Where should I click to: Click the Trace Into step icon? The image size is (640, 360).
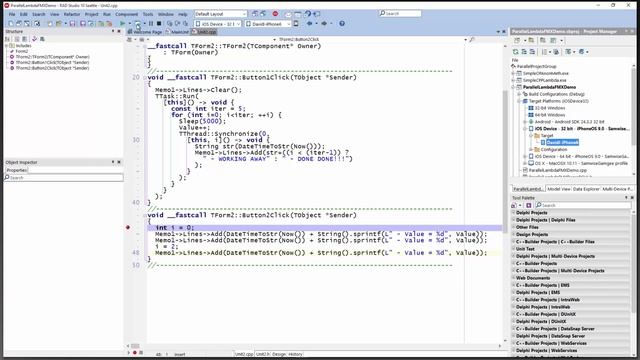pos(169,24)
